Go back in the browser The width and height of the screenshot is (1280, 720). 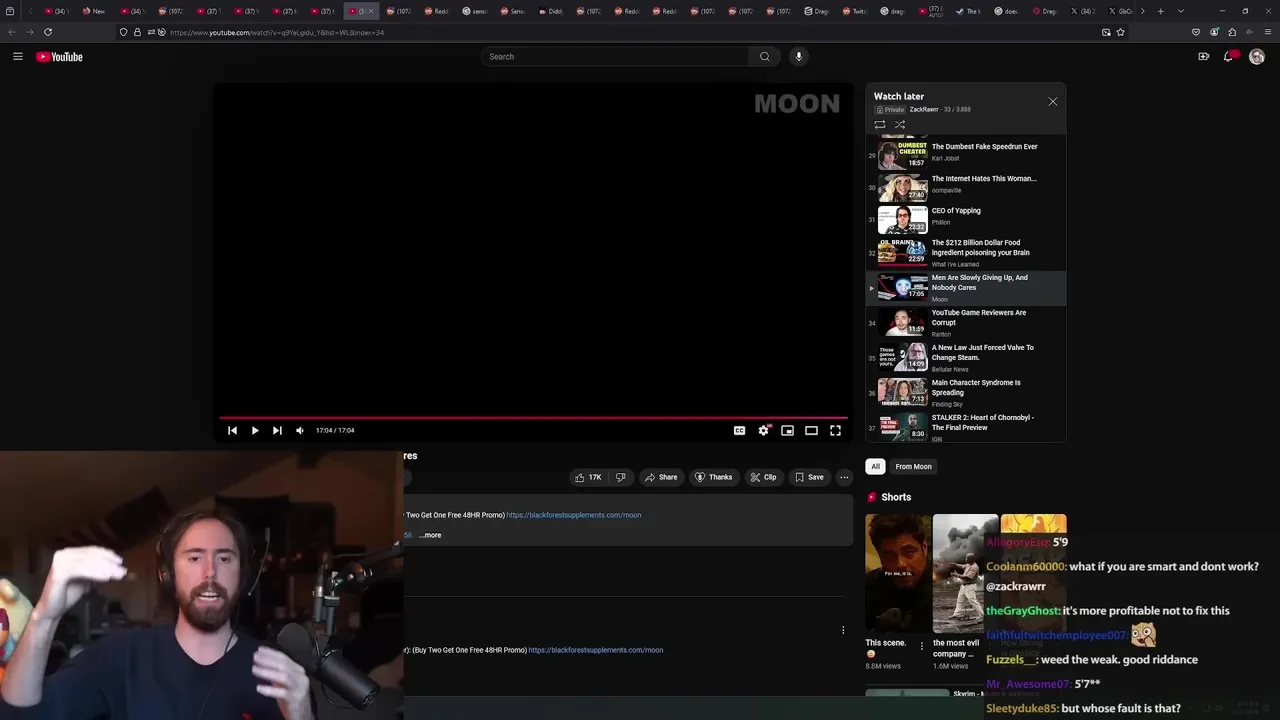pos(12,32)
